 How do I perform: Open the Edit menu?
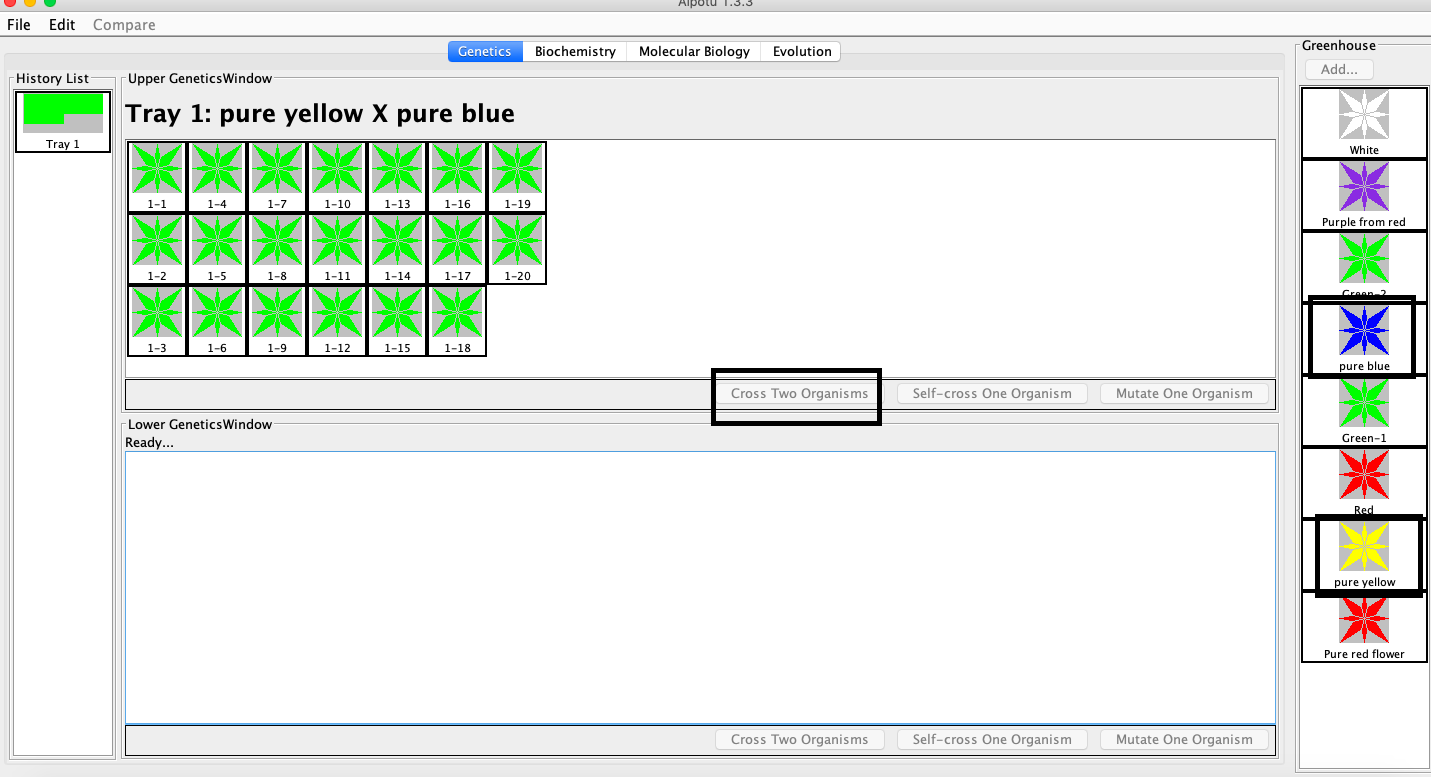[x=62, y=24]
